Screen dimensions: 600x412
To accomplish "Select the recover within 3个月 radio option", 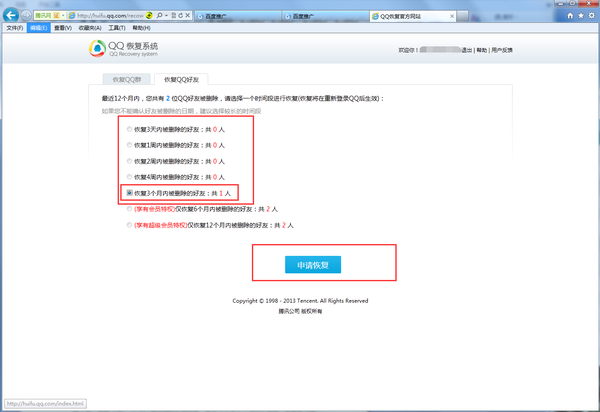I will pos(129,193).
